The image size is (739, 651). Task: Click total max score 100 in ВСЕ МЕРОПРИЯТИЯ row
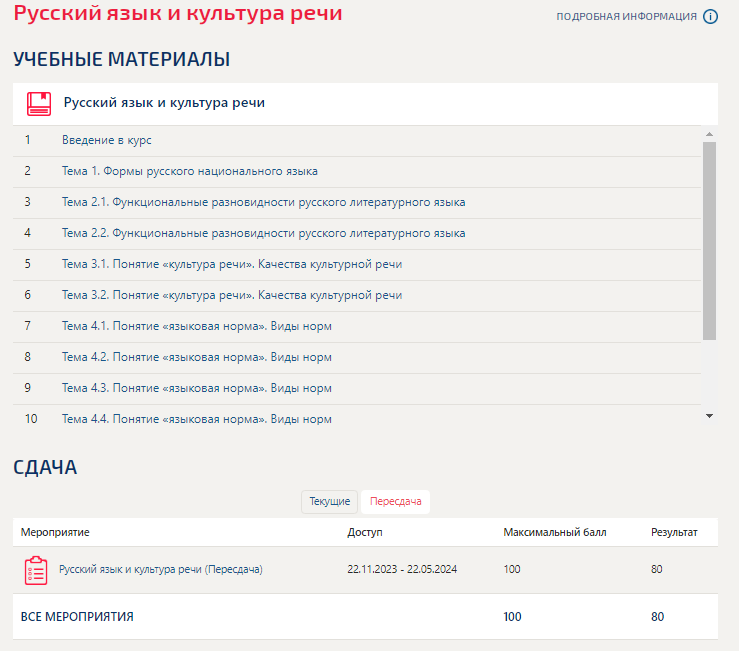(x=512, y=617)
